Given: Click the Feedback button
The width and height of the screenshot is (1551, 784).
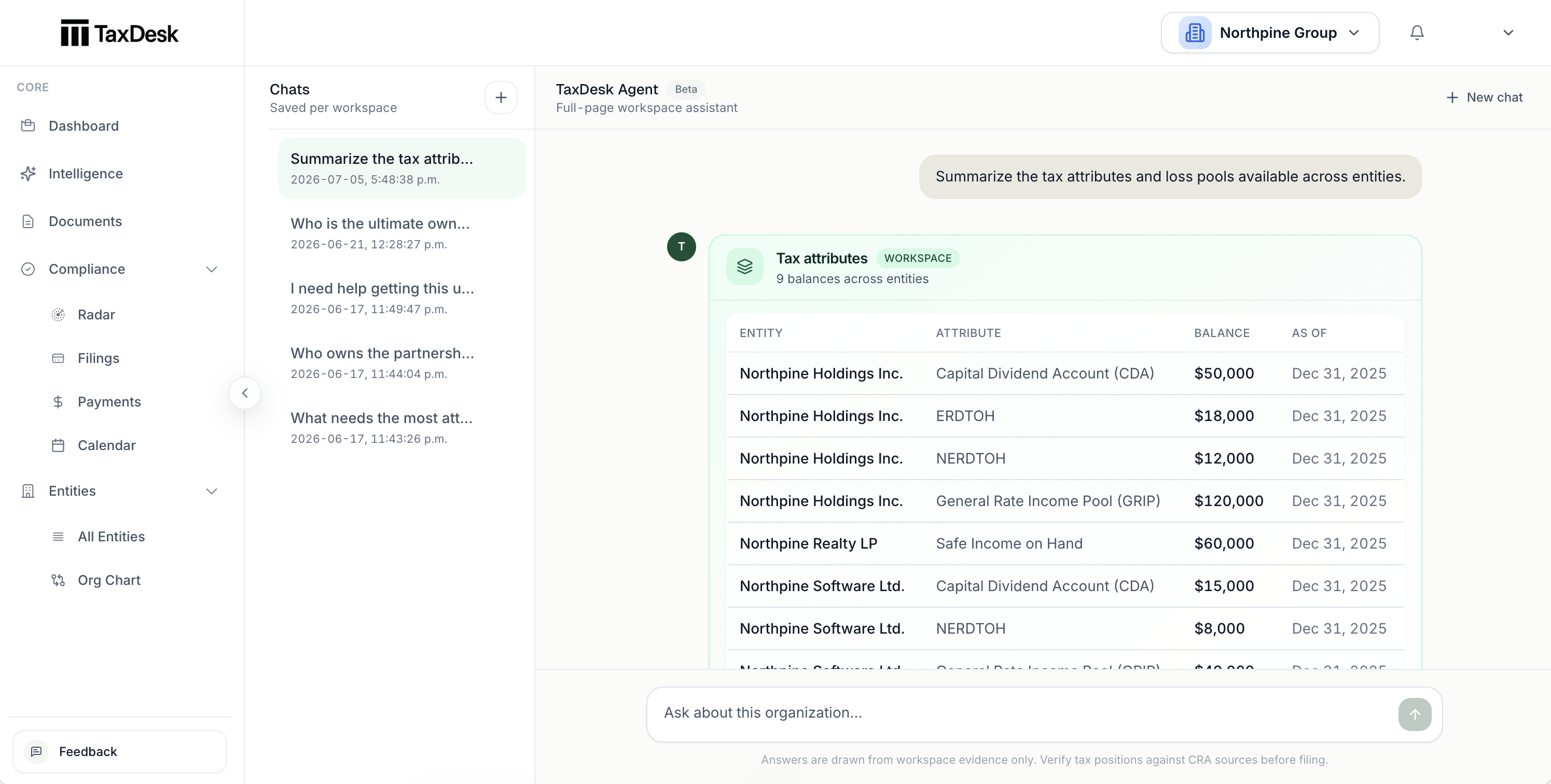Looking at the screenshot, I should point(120,751).
